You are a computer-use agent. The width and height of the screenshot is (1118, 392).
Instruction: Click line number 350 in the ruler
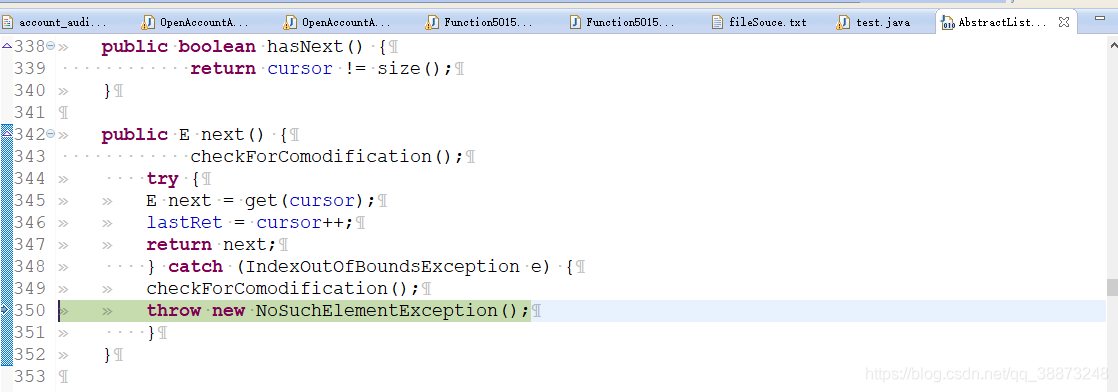pos(30,311)
